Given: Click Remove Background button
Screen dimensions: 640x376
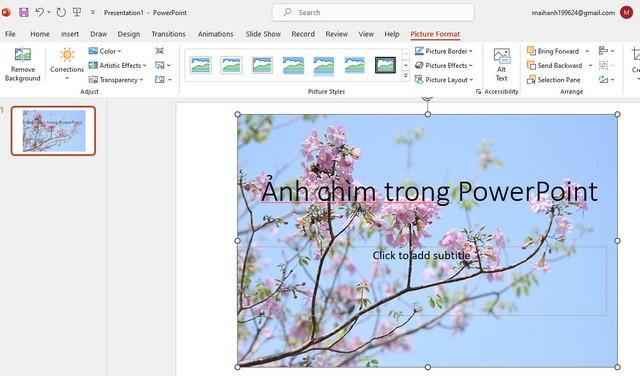Looking at the screenshot, I should pos(22,65).
